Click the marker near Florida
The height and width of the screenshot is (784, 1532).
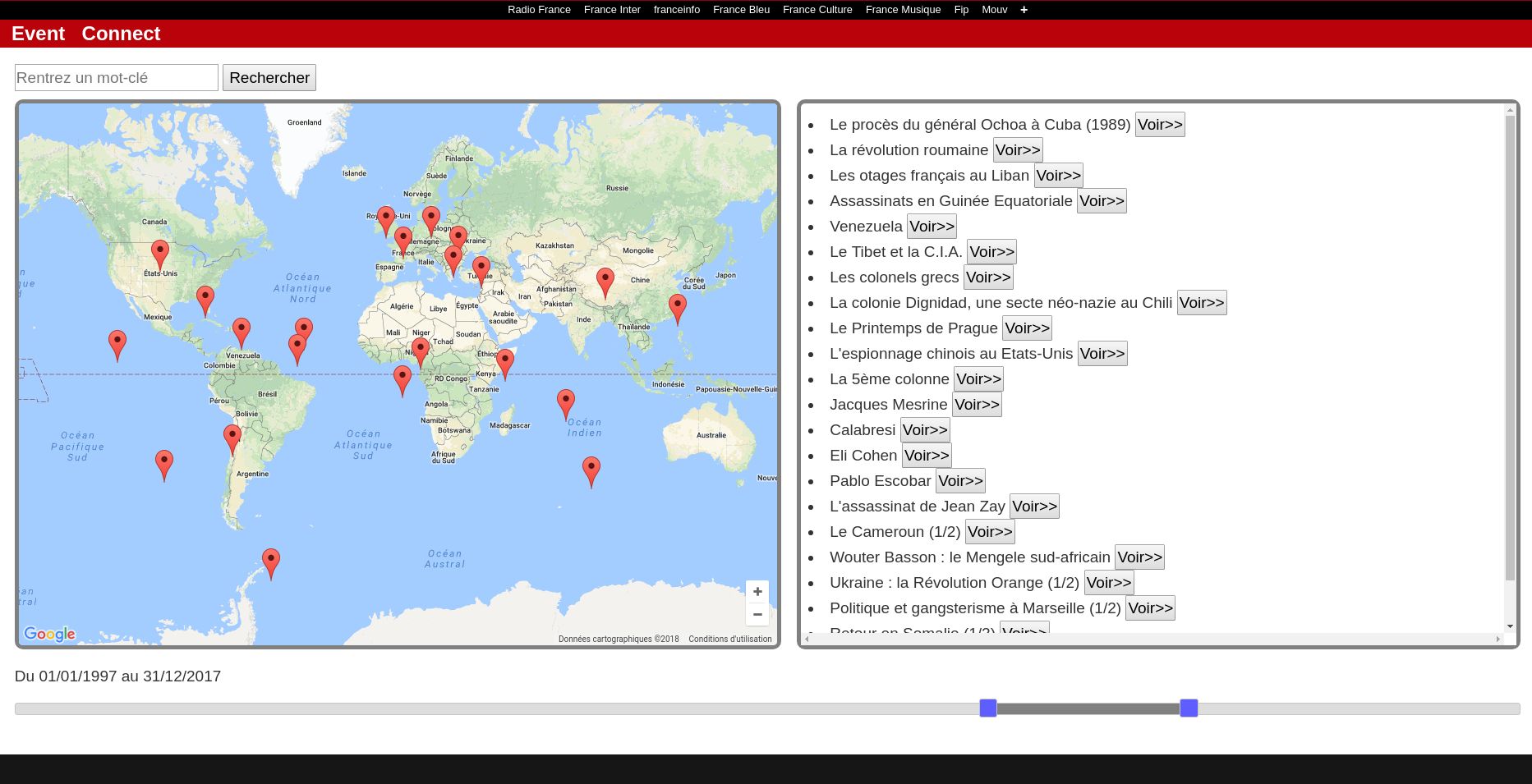[205, 301]
